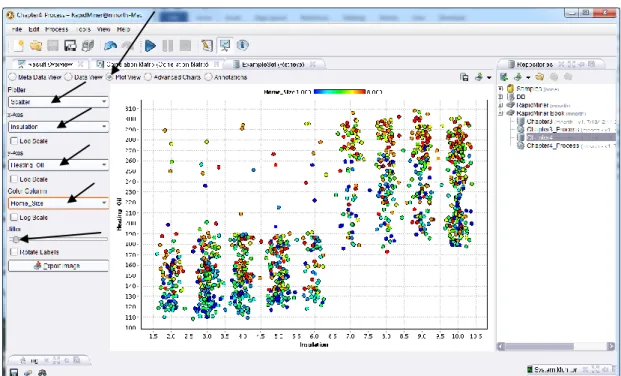
Task: Select the Annotations radio button
Action: tap(208, 77)
